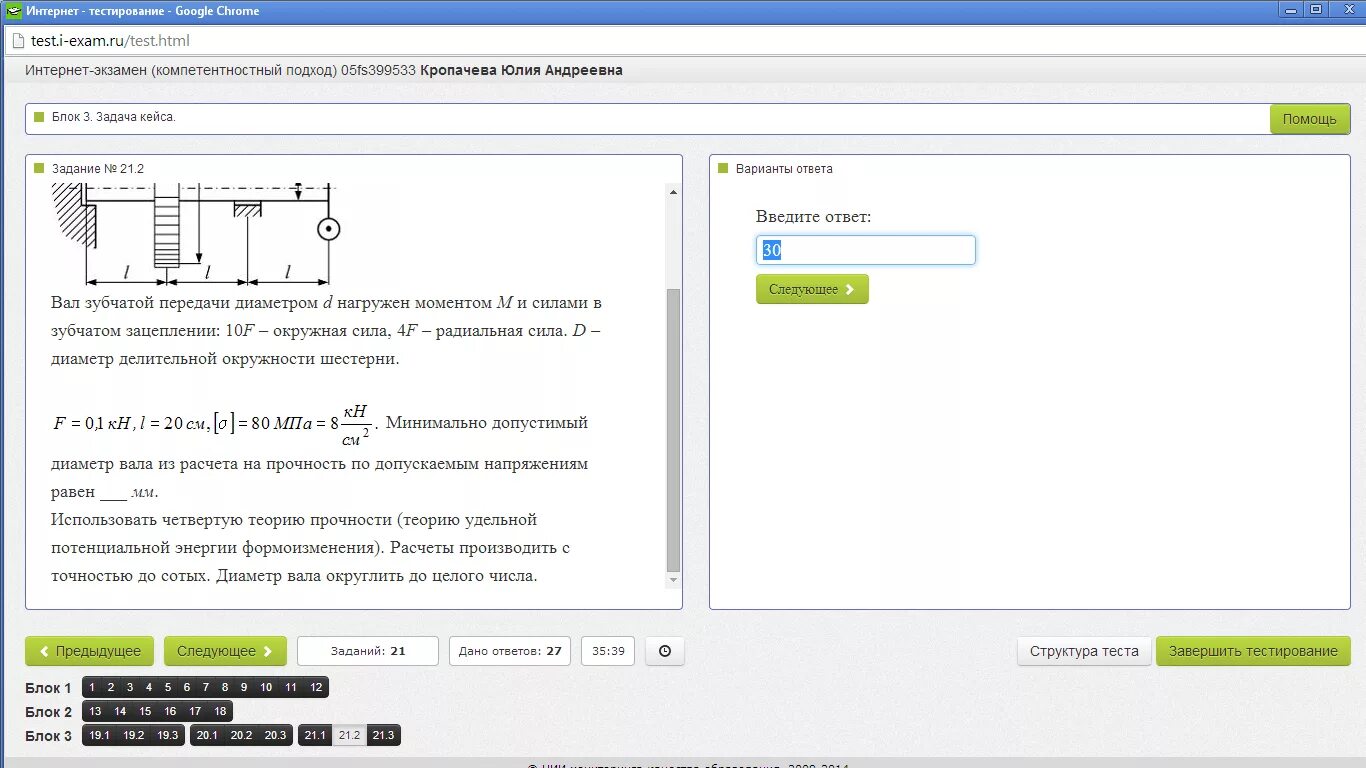Select question 17 in Блок 2
Screen dimensions: 1366x768
coord(195,711)
